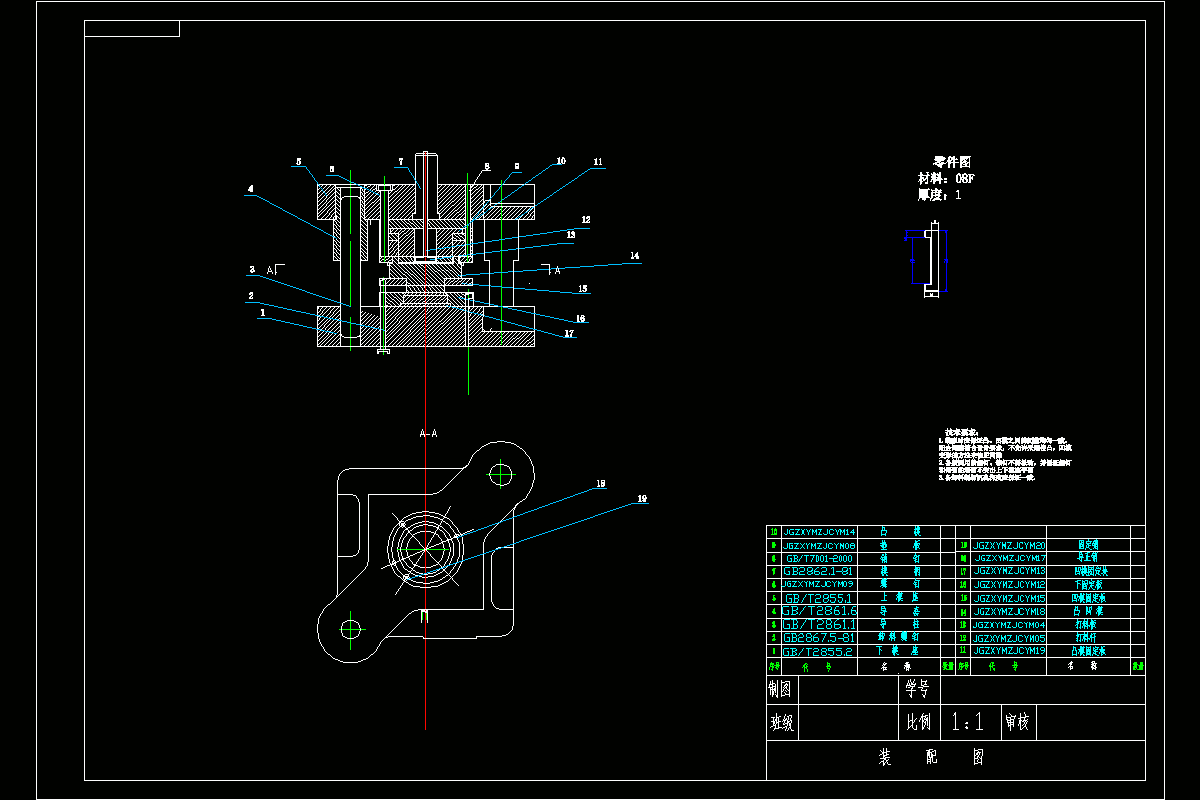Viewport: 1200px width, 800px height.
Task: Click the JGZXYMZJCYM04 part code
Action: coord(1009,624)
